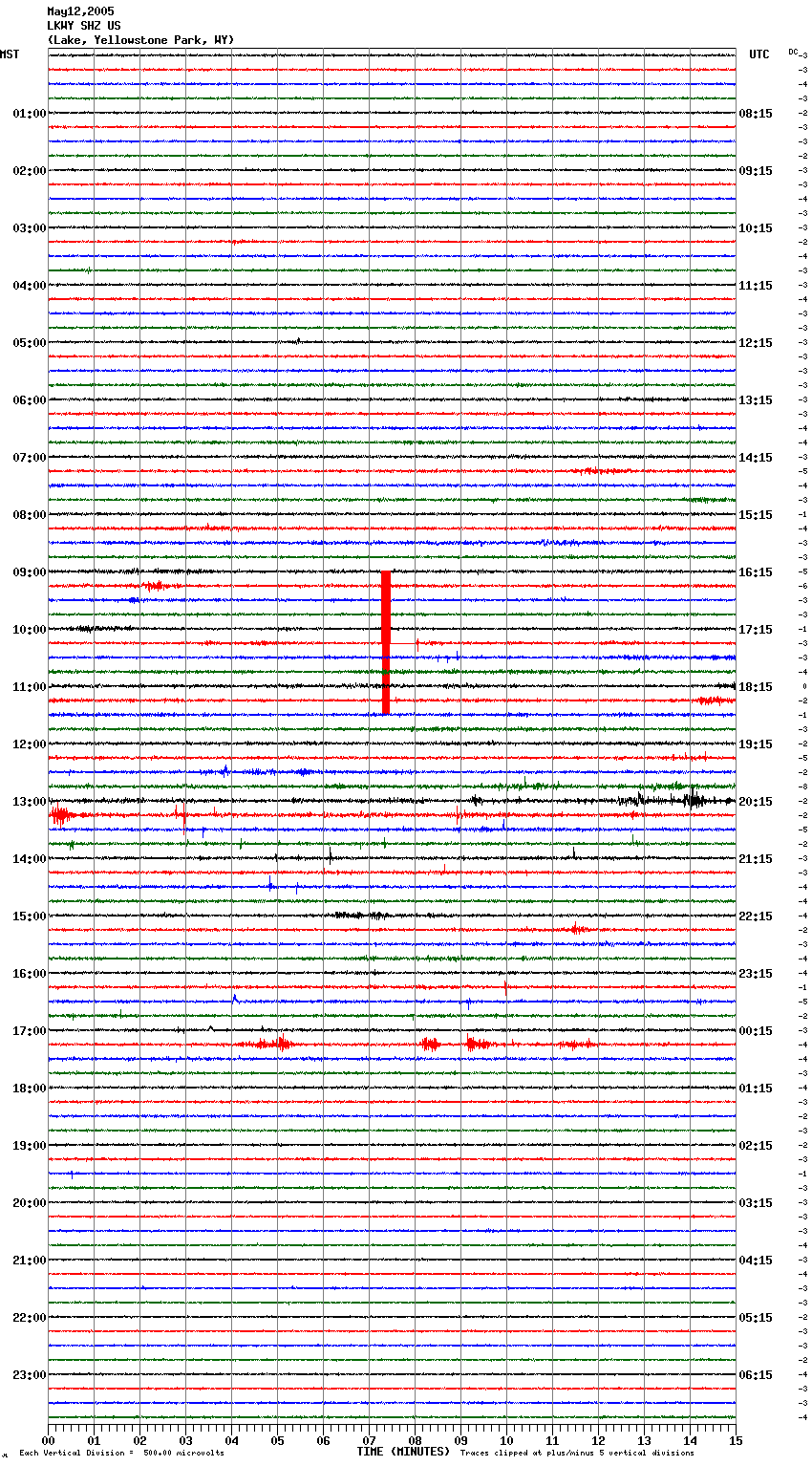Image resolution: width=812 pixels, height=1466 pixels.
Task: Select the 05:00 MST hour label
Action: pos(30,343)
